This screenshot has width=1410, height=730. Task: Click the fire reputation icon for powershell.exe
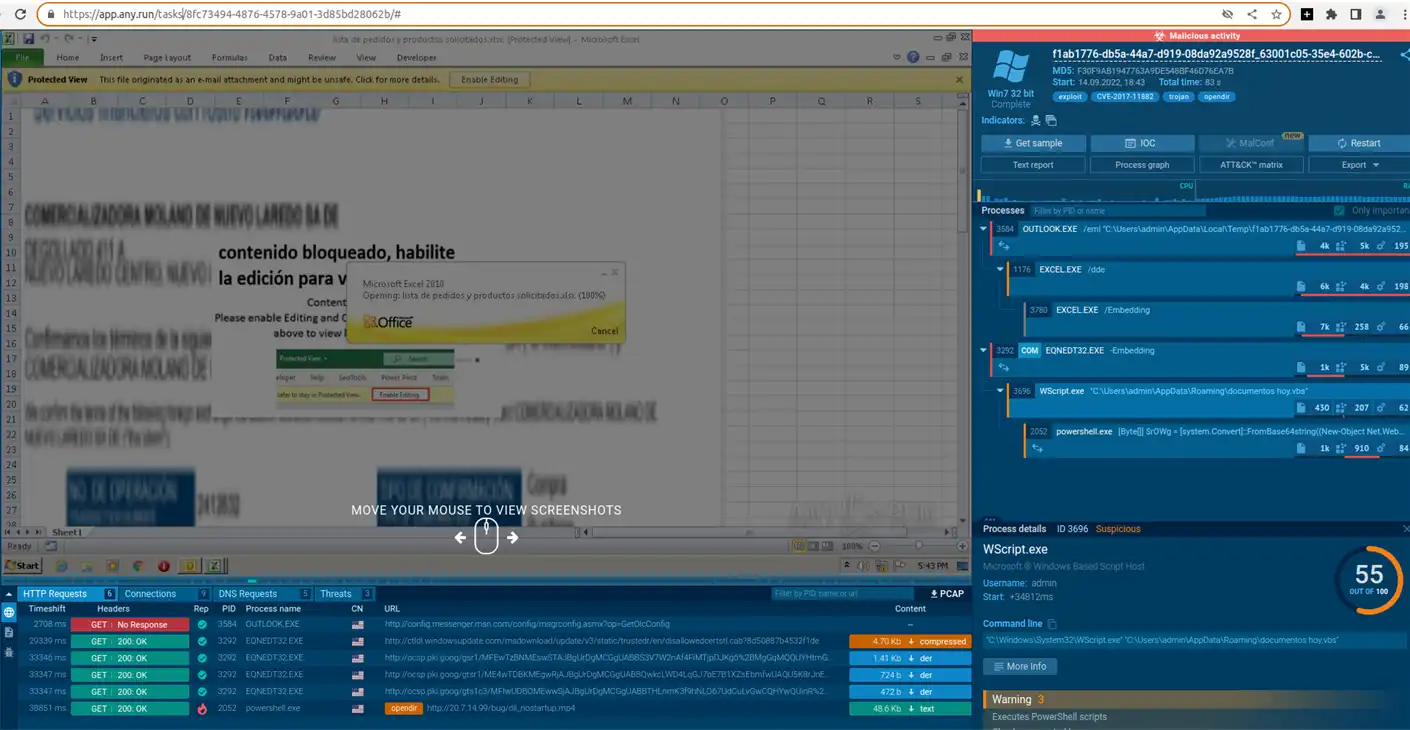point(202,709)
